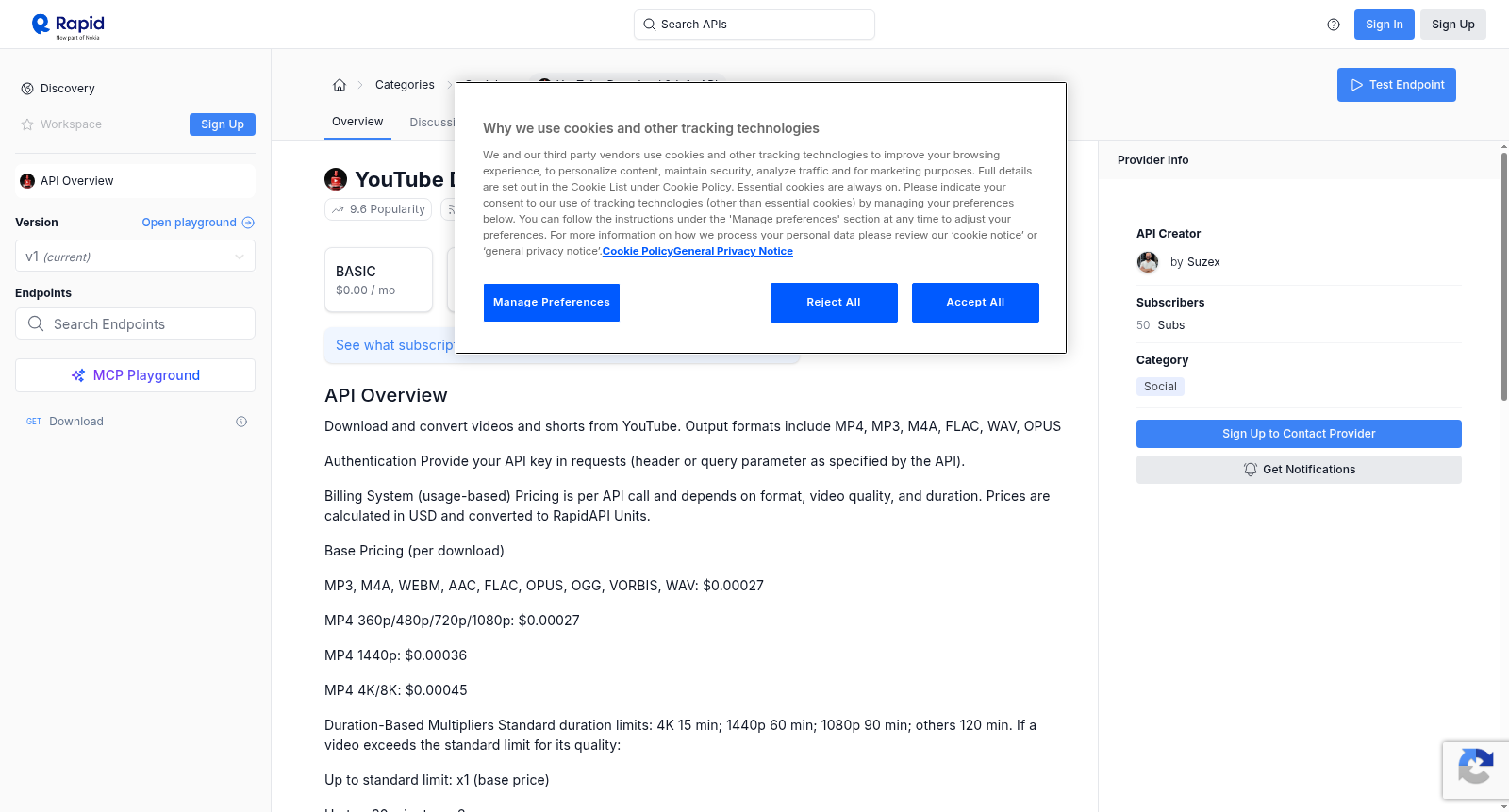Select the BASIC pricing plan card
The width and height of the screenshot is (1509, 812).
click(378, 280)
